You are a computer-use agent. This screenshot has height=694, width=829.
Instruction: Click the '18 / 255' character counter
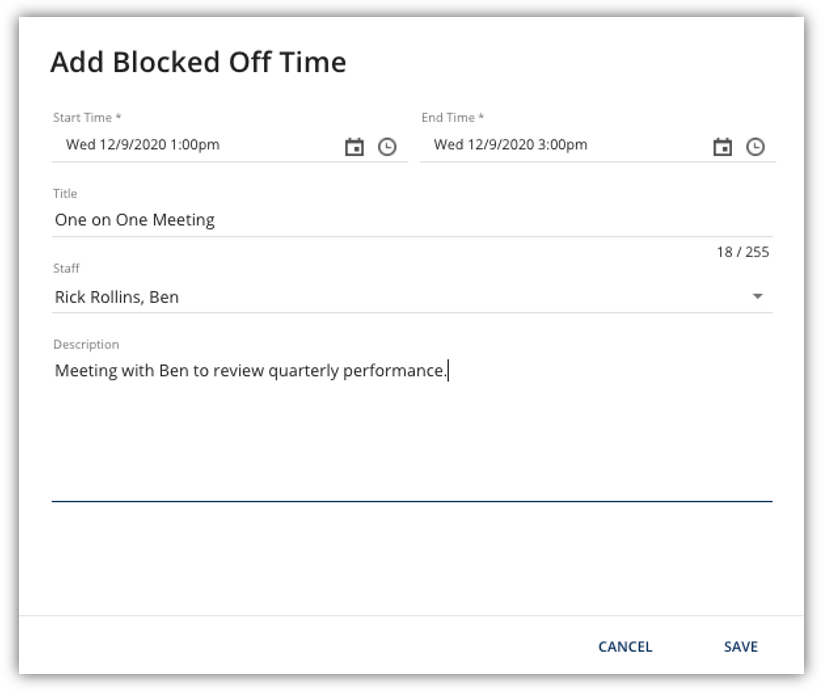pos(742,252)
